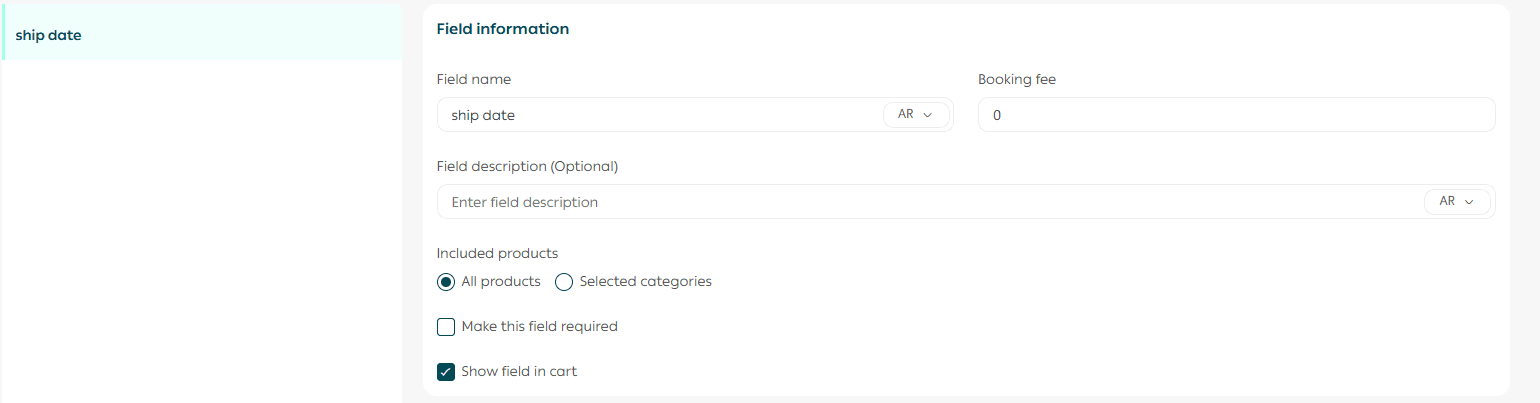Click the chevron arrow in the description language selector
Image resolution: width=1540 pixels, height=403 pixels.
pos(1469,202)
